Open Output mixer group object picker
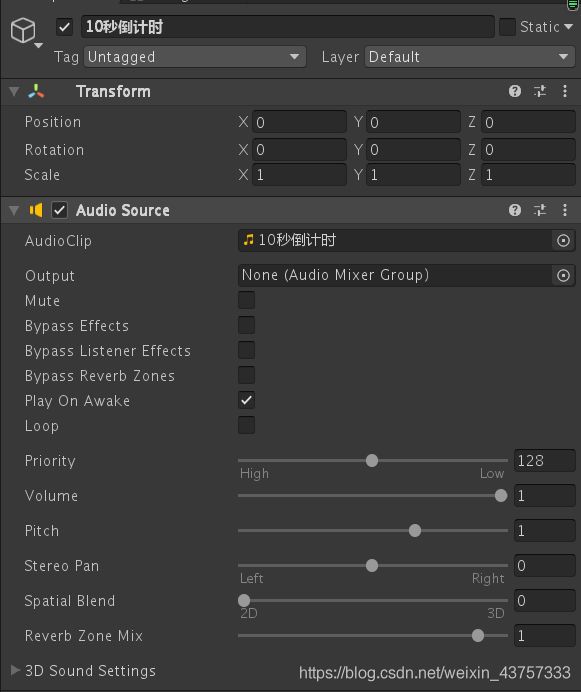This screenshot has height=692, width=581. pos(563,275)
